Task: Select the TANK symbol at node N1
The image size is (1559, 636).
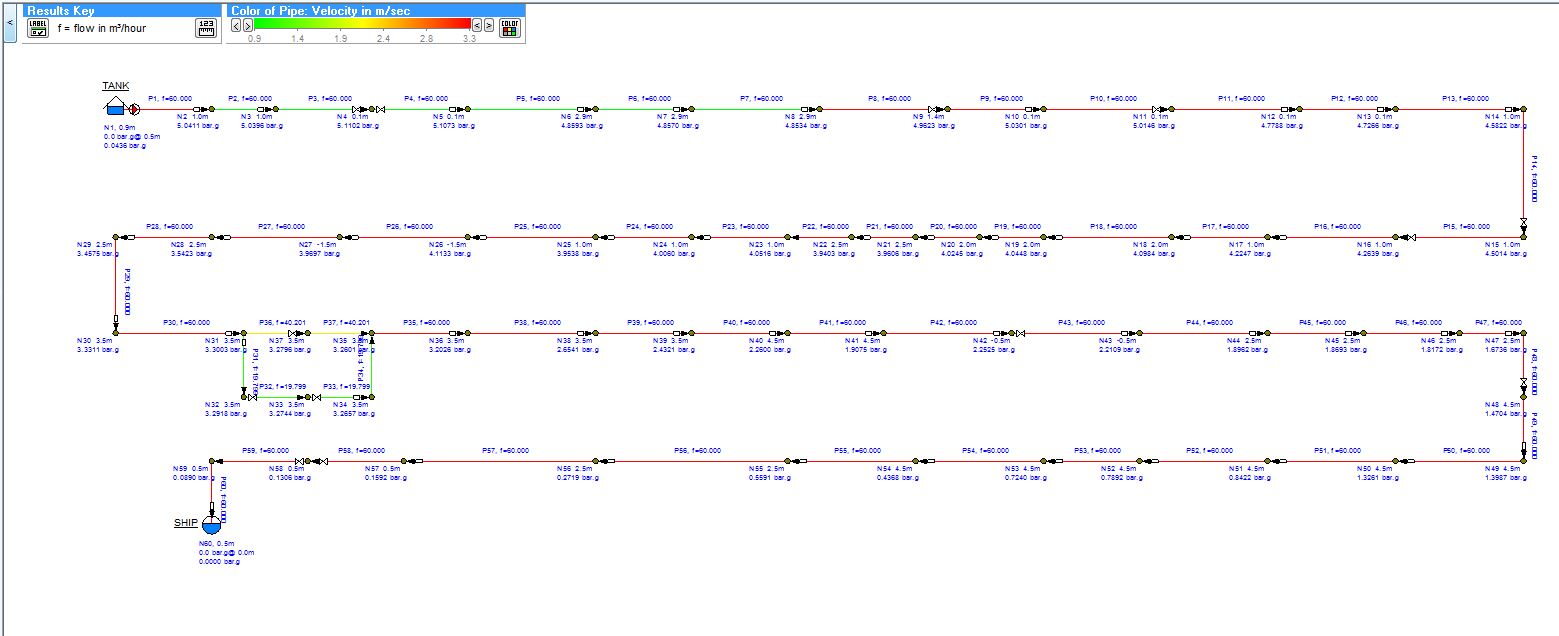Action: click(x=115, y=110)
